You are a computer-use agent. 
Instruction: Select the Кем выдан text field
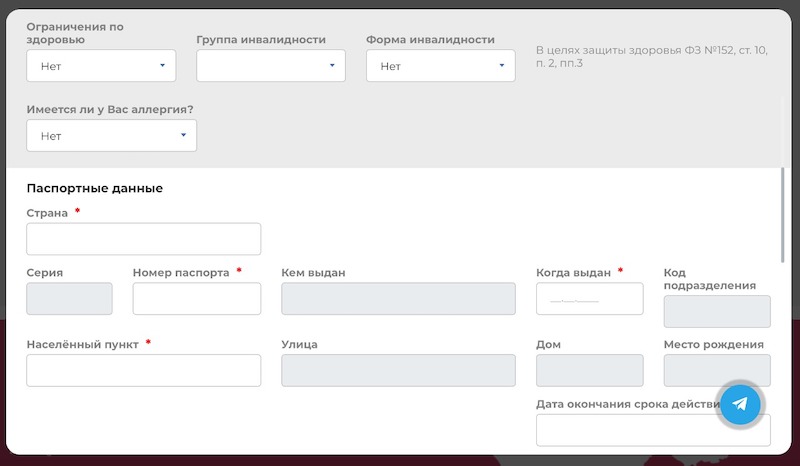tap(398, 299)
